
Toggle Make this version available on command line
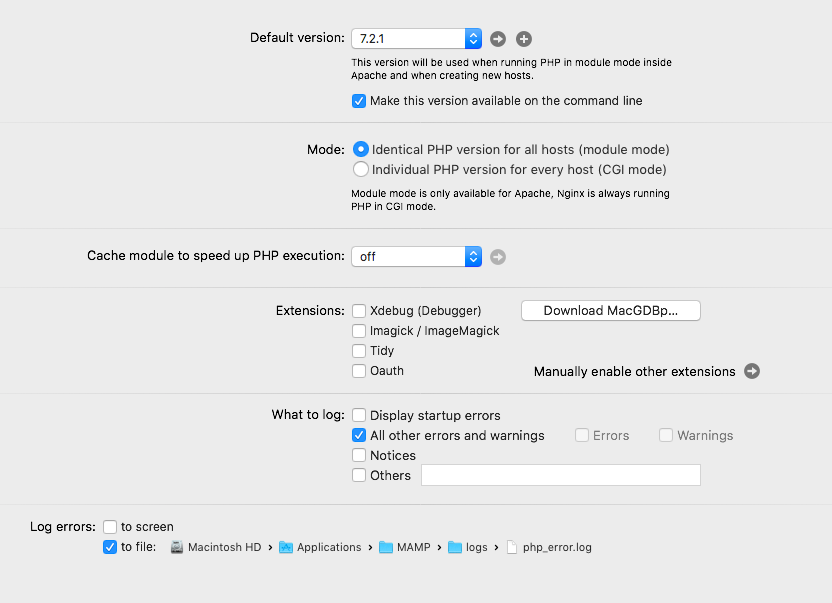359,101
